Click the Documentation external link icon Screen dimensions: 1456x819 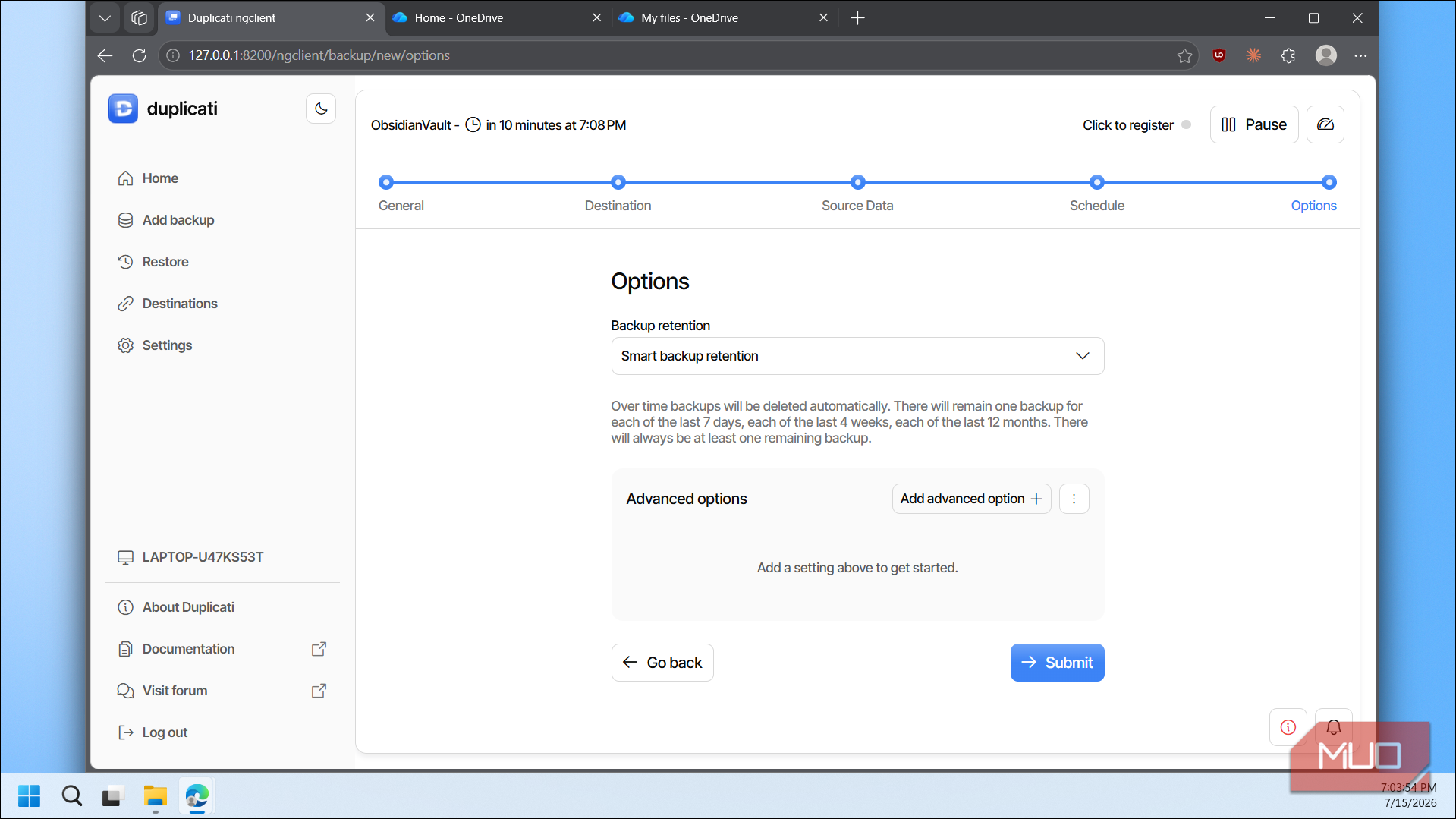tap(319, 649)
